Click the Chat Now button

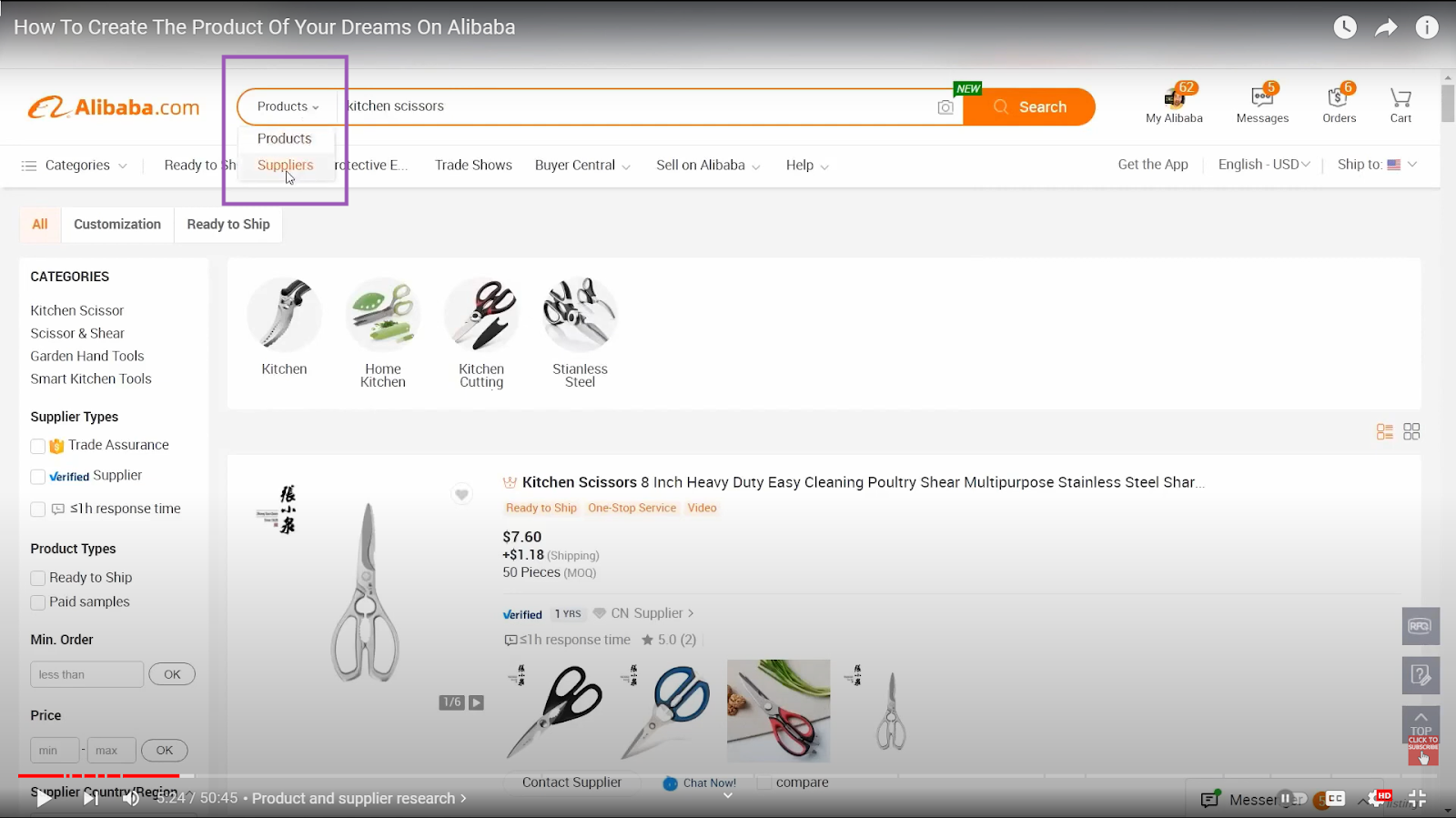[x=700, y=783]
